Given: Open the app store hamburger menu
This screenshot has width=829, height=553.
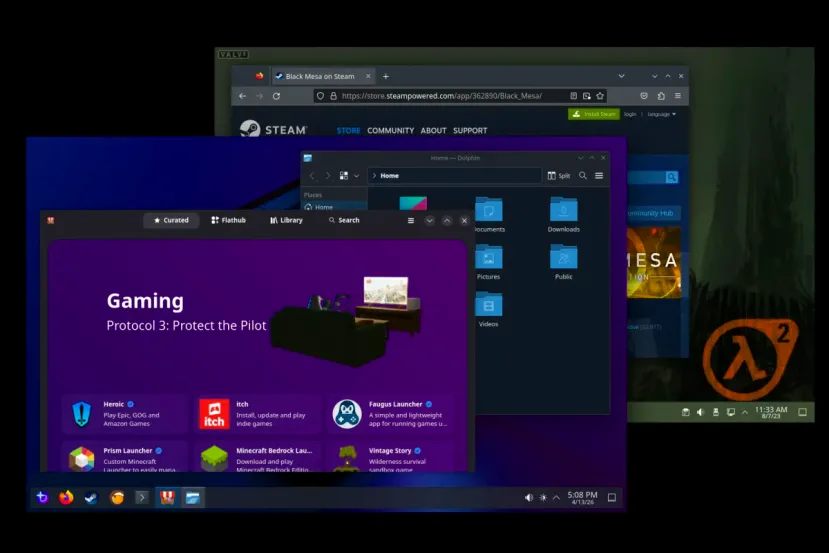Looking at the screenshot, I should 411,220.
